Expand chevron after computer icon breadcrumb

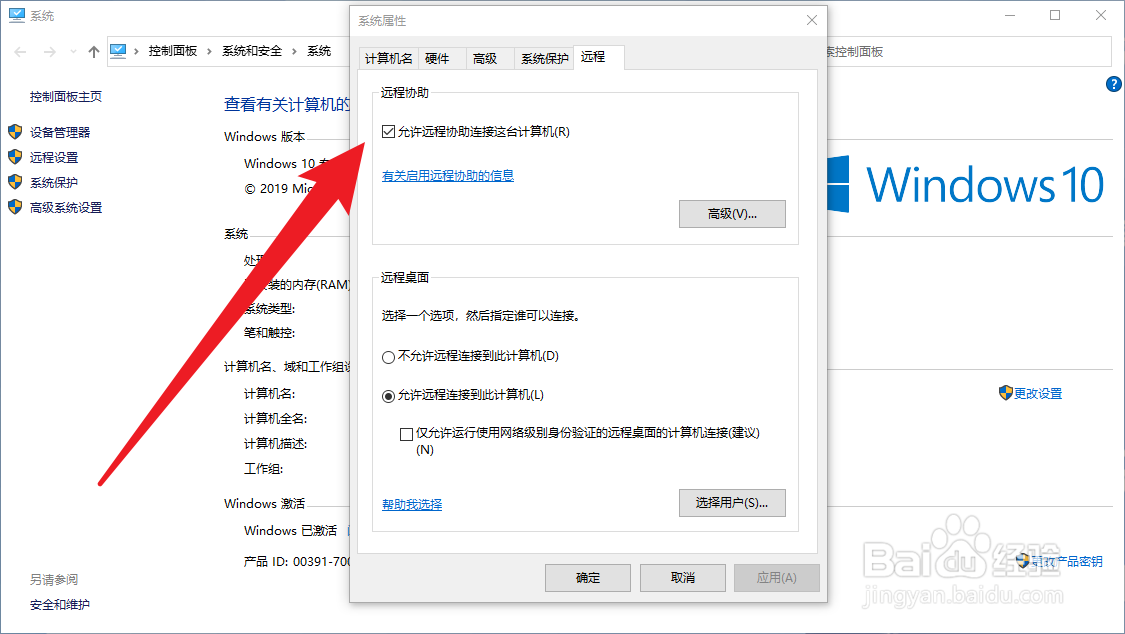(136, 52)
